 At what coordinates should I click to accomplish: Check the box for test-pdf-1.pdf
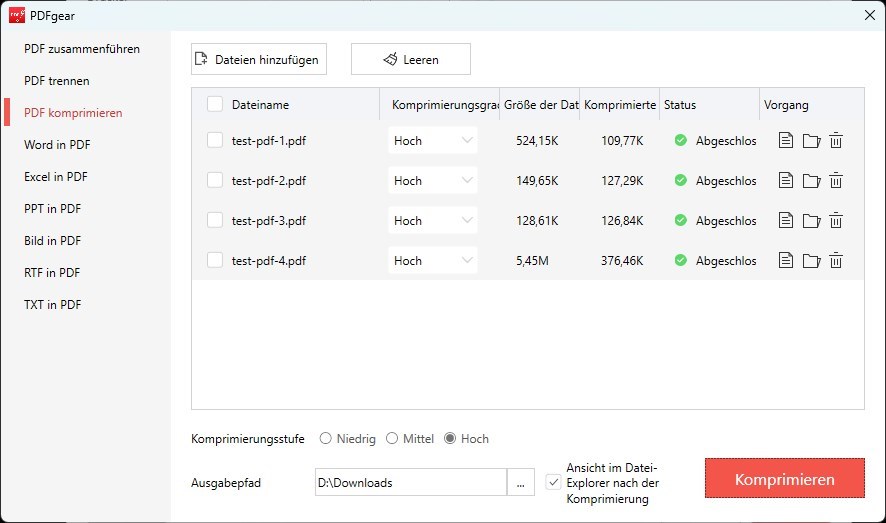click(215, 140)
